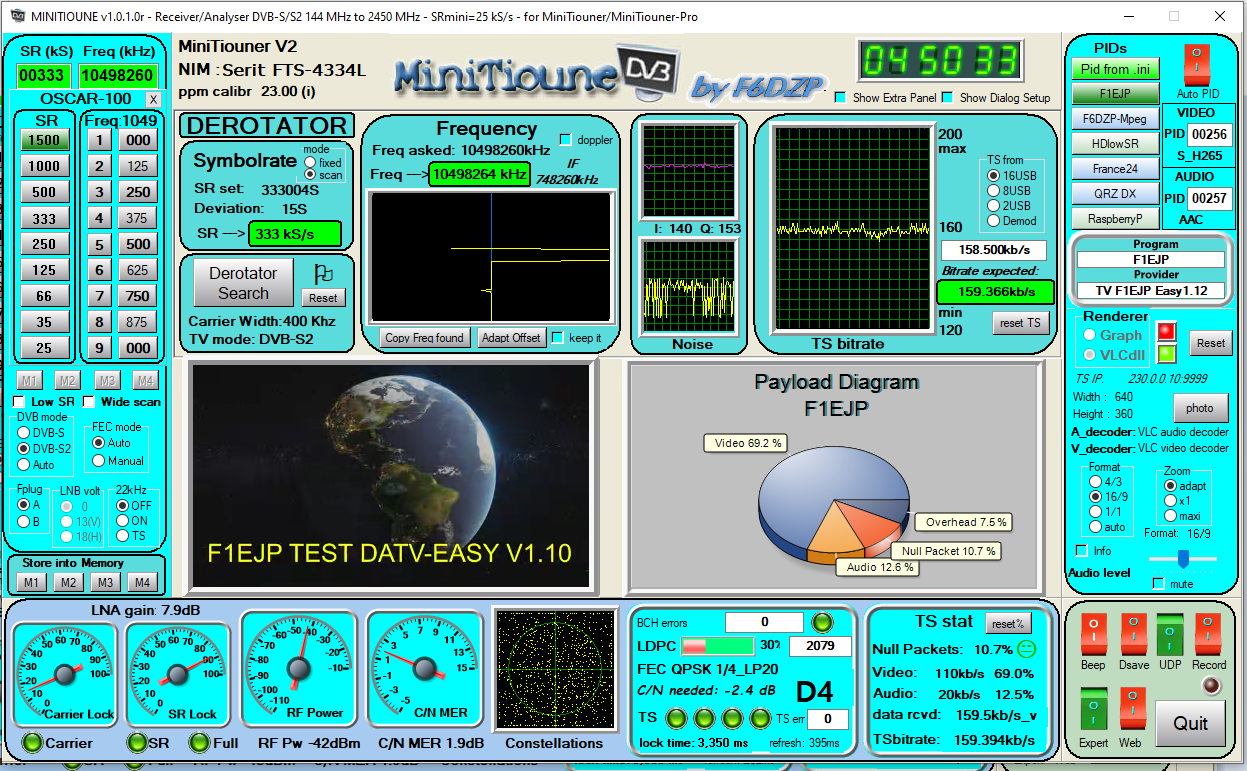Select maxi zoom option
This screenshot has width=1247, height=771.
coord(1171,515)
